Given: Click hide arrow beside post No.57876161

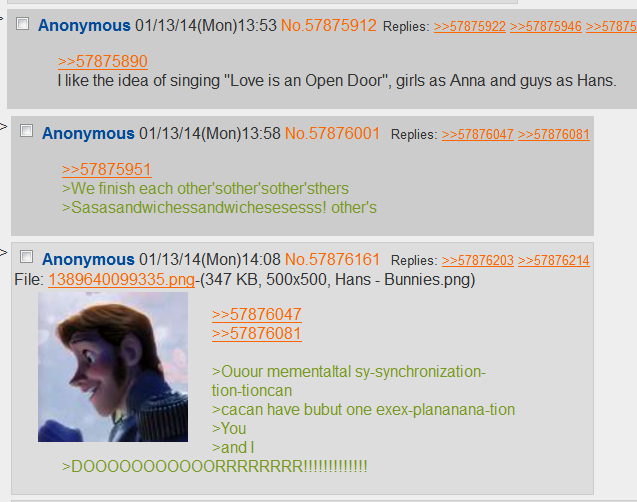Looking at the screenshot, I should click(x=3, y=253).
